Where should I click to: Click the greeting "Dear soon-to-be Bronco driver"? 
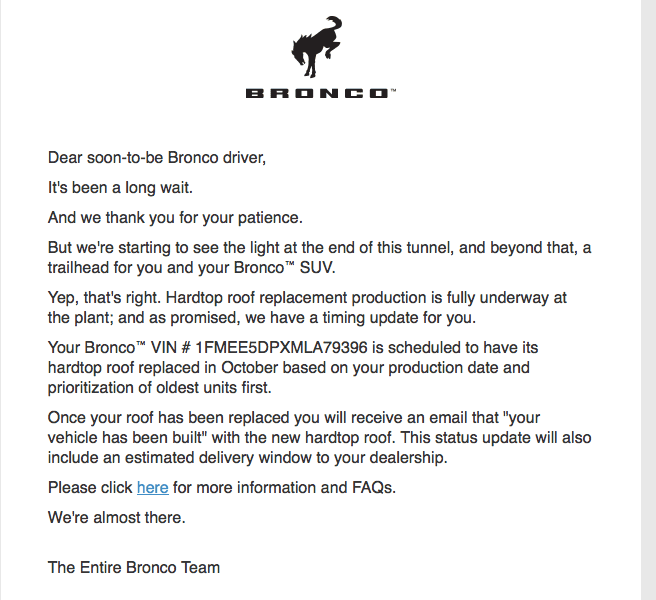coord(157,158)
